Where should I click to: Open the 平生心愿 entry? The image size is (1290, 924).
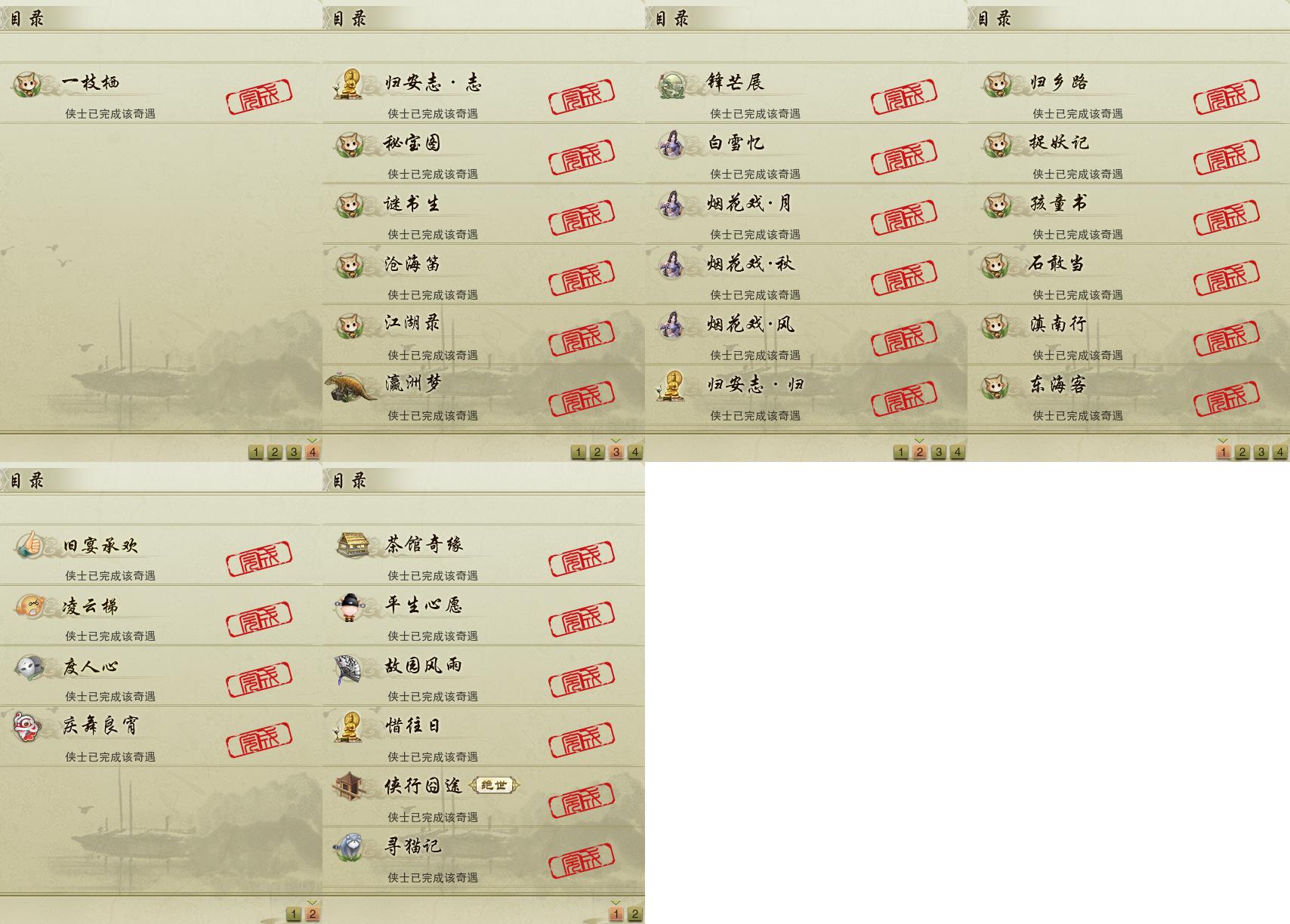[x=483, y=615]
